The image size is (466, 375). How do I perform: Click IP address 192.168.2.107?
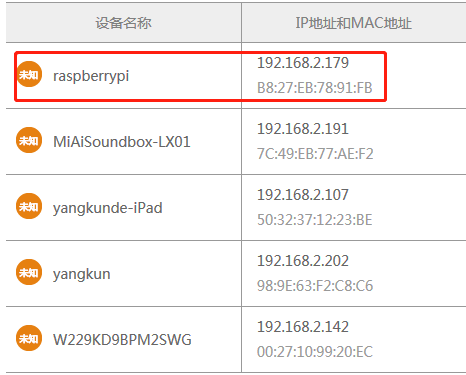(303, 195)
